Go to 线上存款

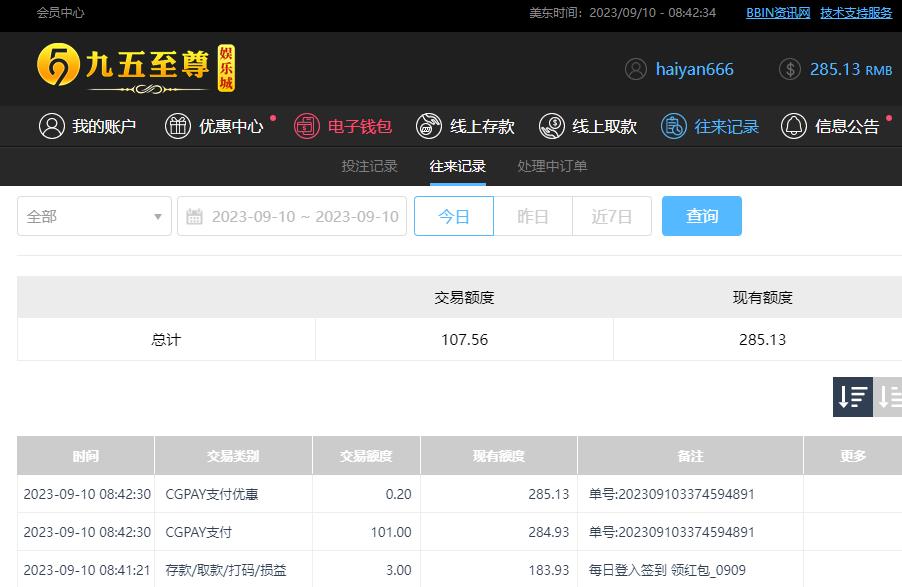[x=465, y=126]
